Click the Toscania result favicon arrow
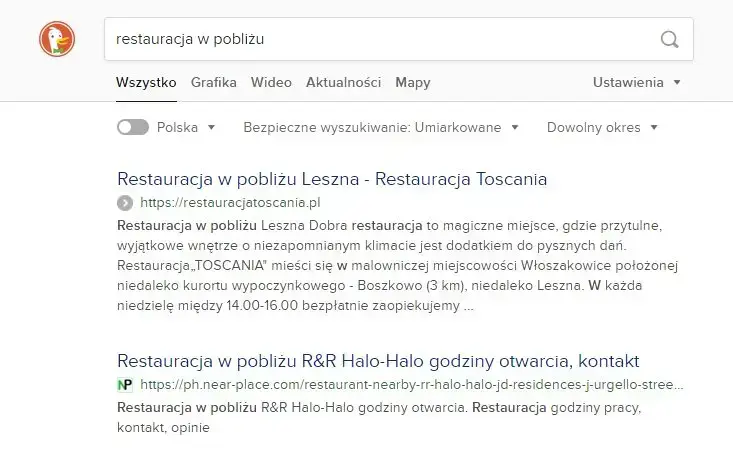The image size is (733, 460). point(125,203)
